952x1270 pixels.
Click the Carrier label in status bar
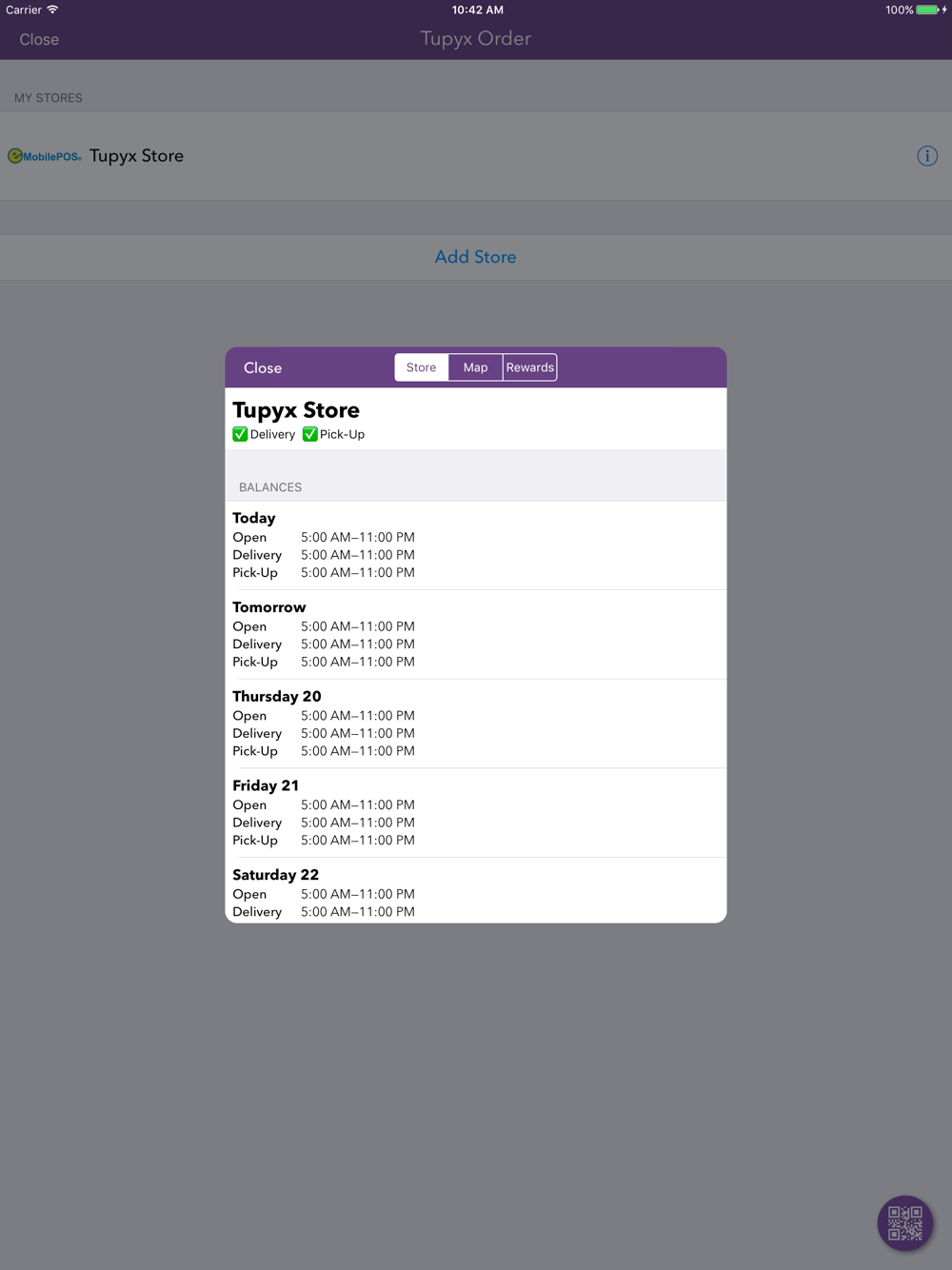pyautogui.click(x=23, y=10)
